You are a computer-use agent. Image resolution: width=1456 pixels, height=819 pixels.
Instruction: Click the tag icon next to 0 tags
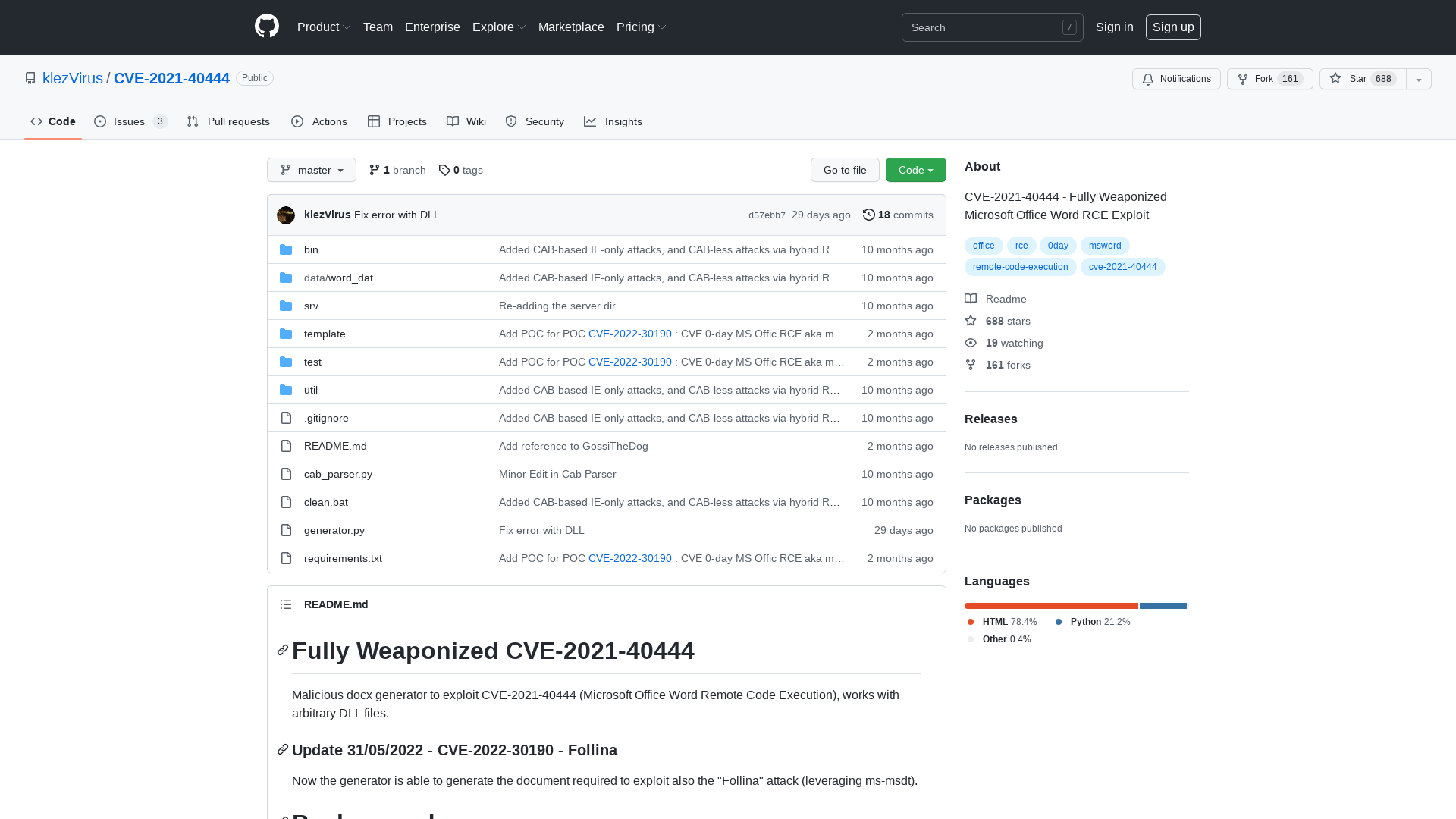(x=444, y=170)
